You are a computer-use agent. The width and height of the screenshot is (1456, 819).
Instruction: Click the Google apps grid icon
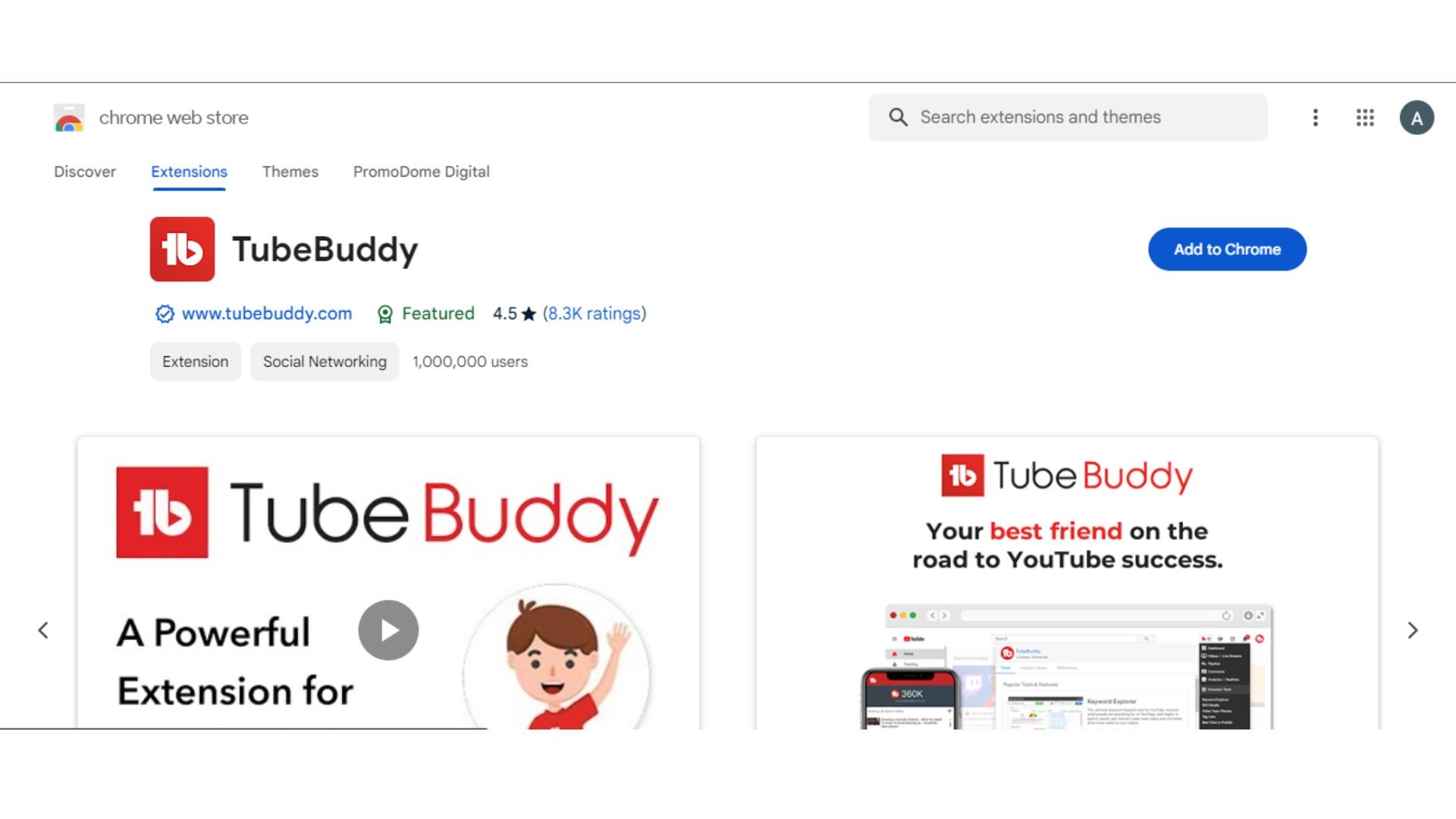1364,117
